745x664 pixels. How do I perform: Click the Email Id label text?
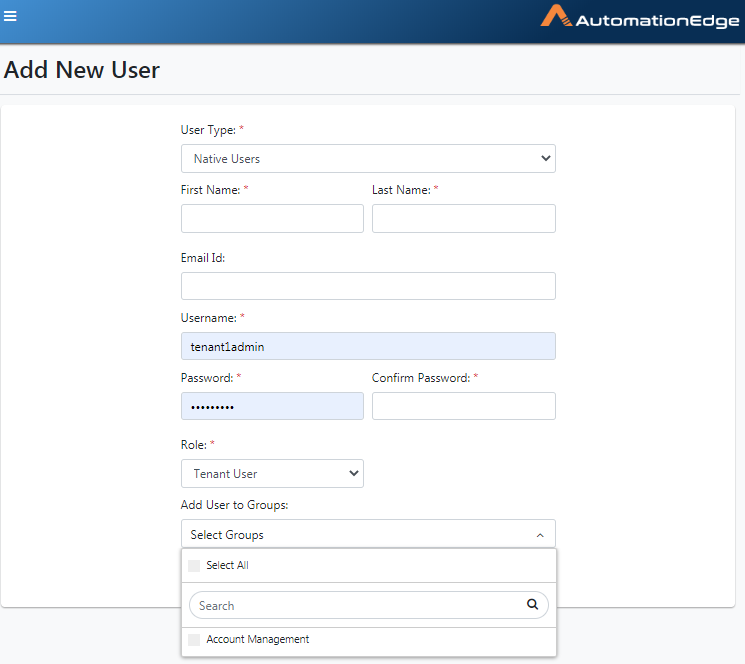203,258
